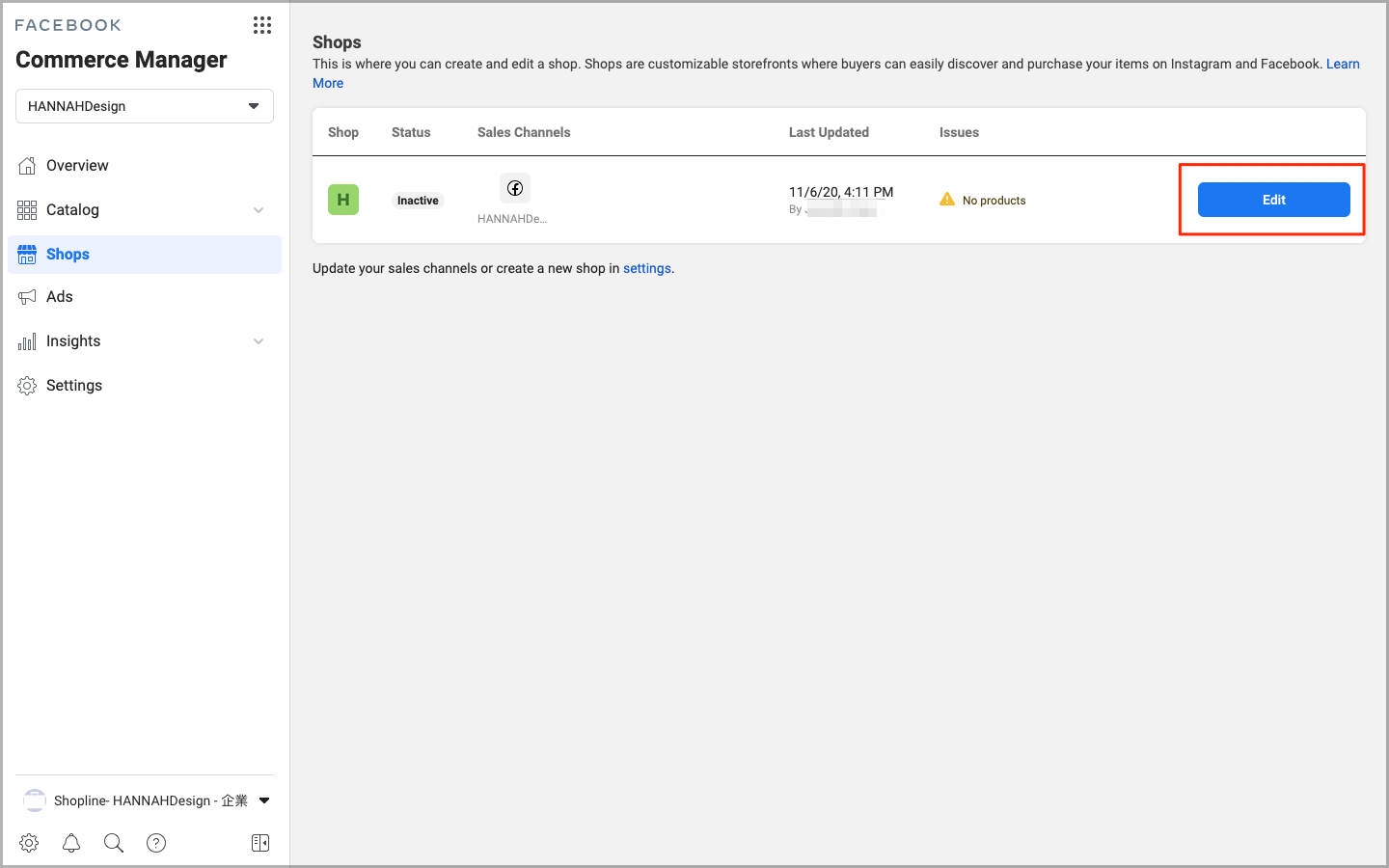
Task: Click the Settings gear icon in sidebar
Action: click(x=27, y=386)
